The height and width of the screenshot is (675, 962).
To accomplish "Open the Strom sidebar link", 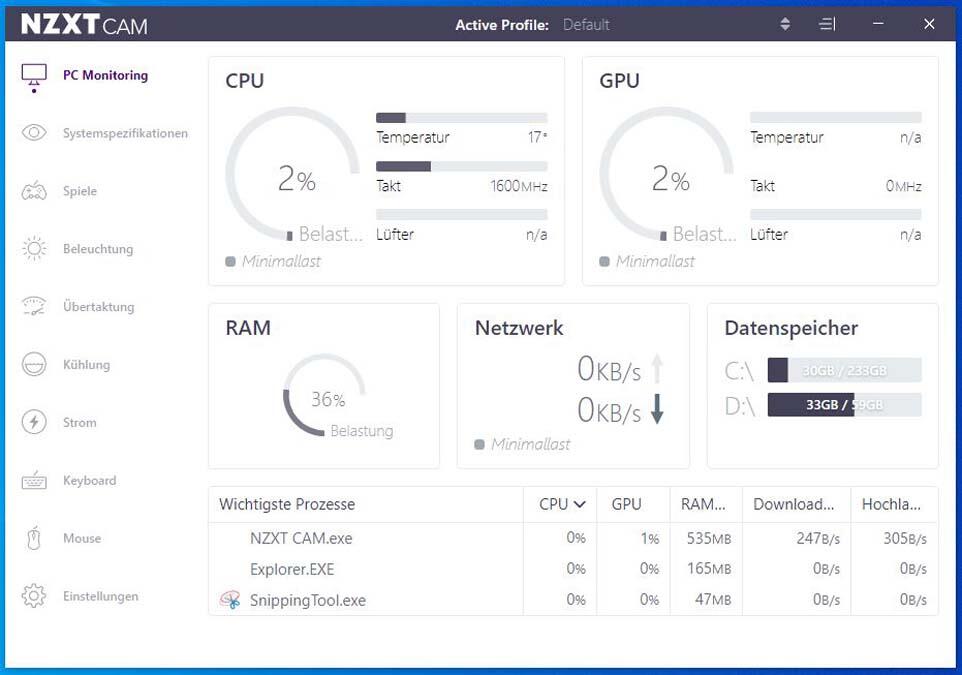I will [x=80, y=422].
